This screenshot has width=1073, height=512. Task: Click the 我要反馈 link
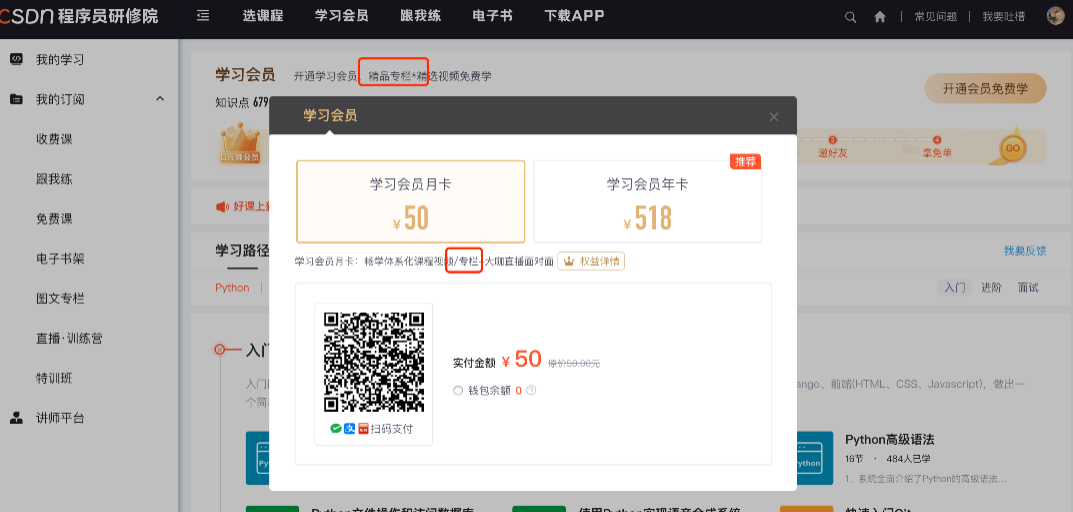tap(1025, 251)
